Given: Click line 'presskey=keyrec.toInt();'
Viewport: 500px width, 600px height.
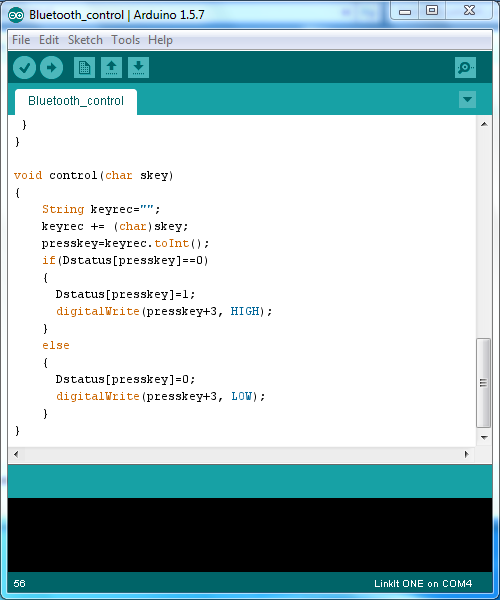Looking at the screenshot, I should (125, 243).
